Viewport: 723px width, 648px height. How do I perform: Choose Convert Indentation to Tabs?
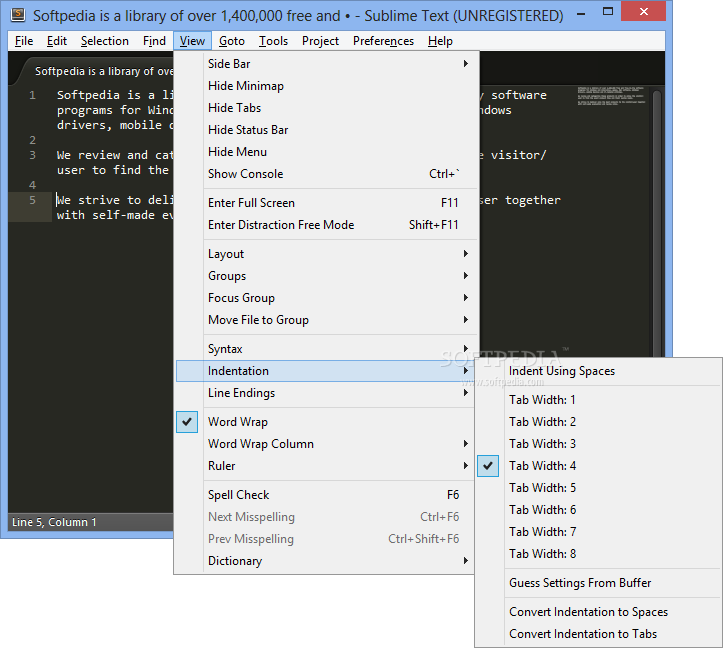point(598,634)
